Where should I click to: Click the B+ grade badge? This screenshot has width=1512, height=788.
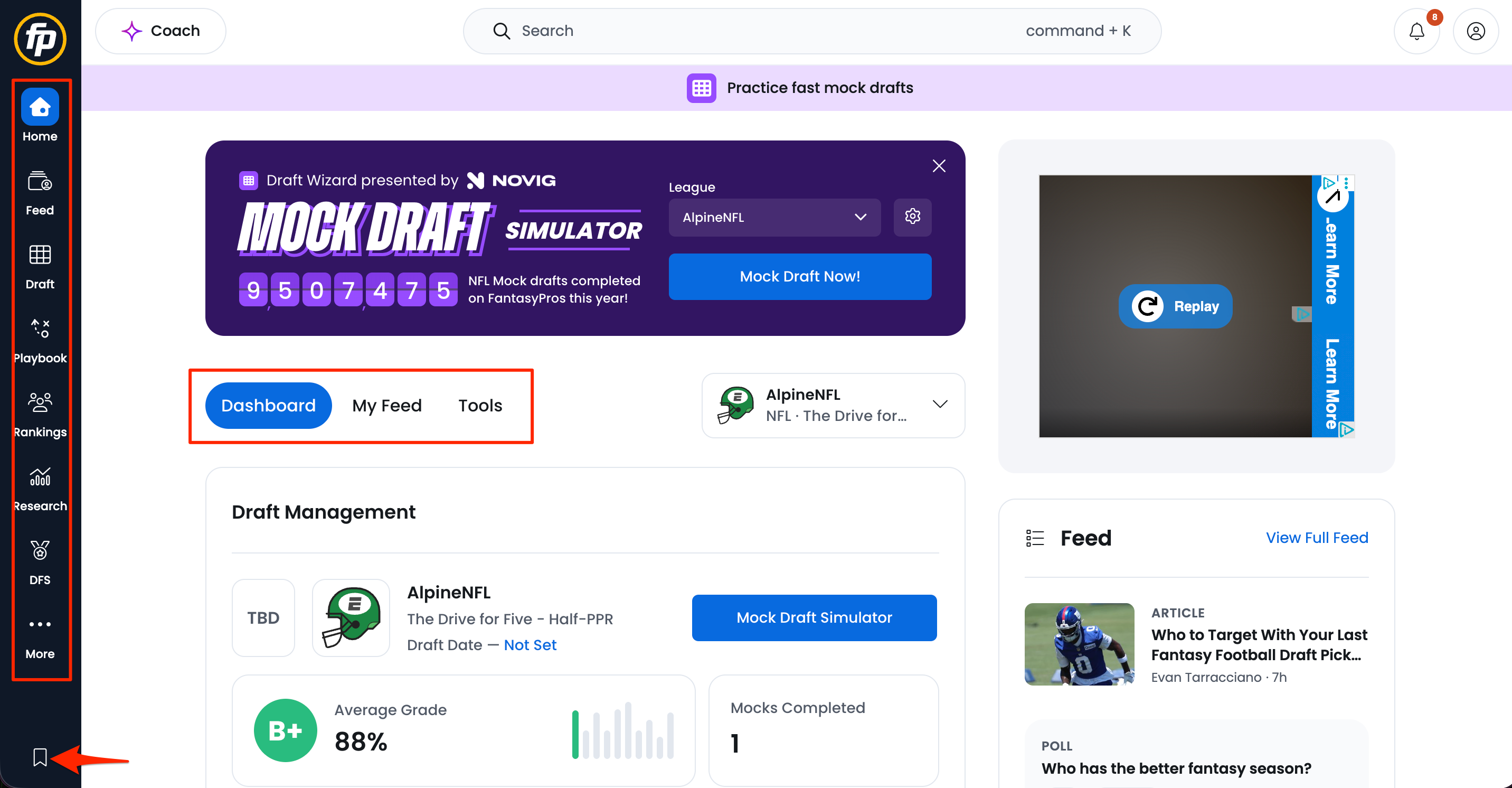click(x=285, y=730)
